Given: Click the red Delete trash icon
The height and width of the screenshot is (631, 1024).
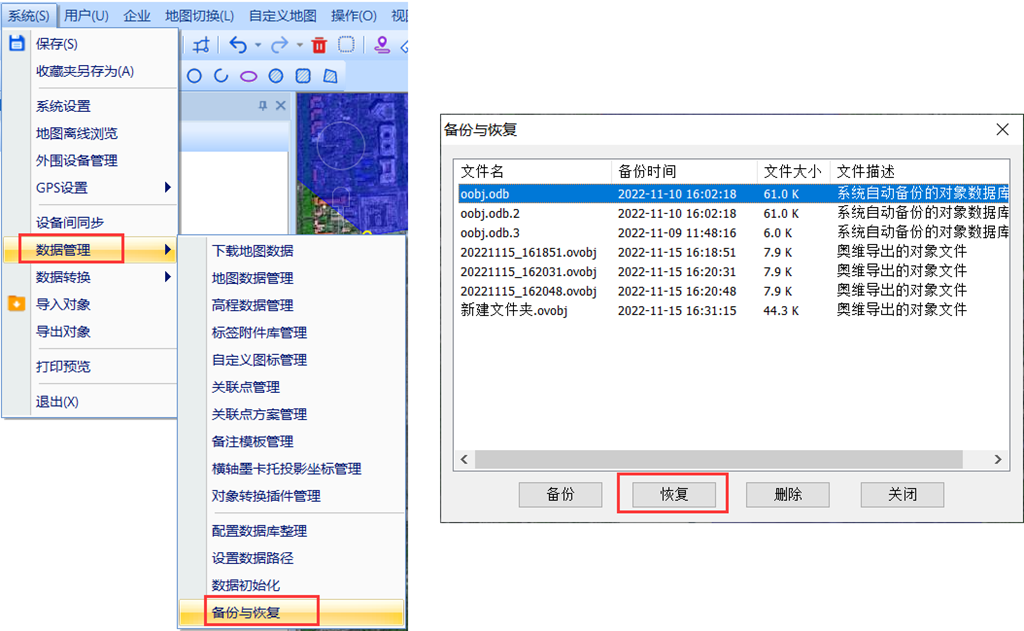Looking at the screenshot, I should click(319, 45).
